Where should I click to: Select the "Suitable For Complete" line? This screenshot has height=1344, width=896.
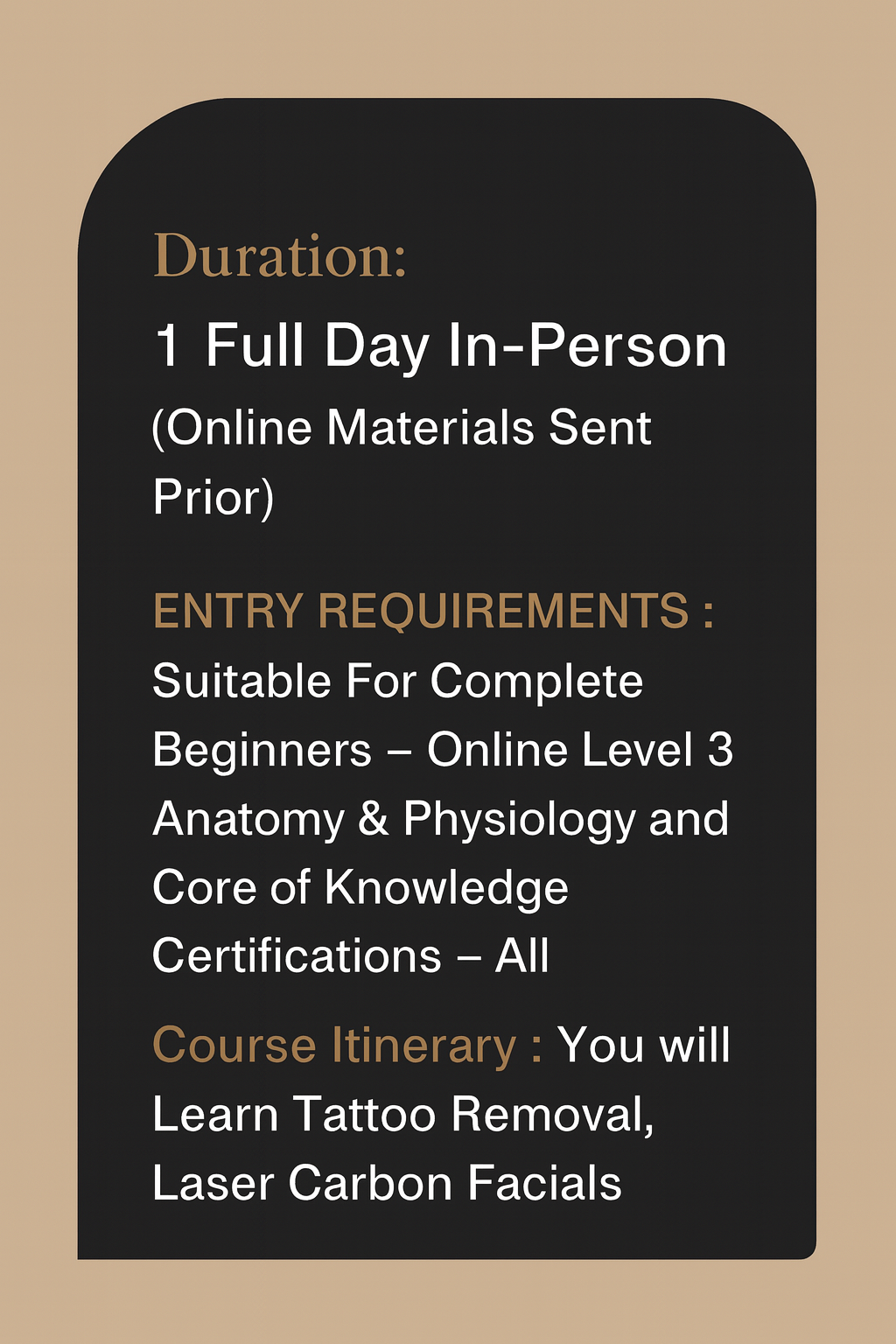tap(397, 681)
